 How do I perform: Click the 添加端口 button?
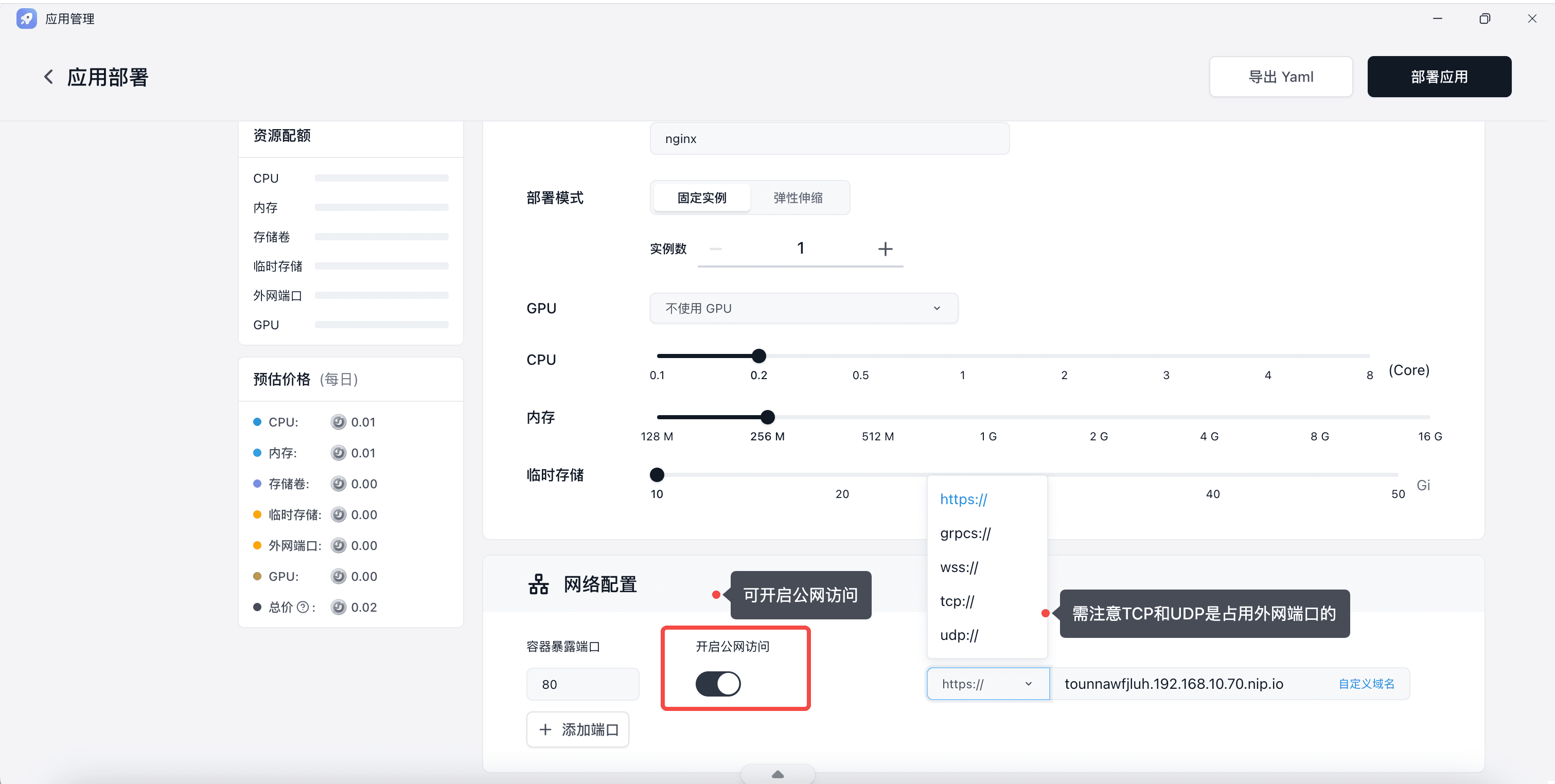(x=578, y=729)
